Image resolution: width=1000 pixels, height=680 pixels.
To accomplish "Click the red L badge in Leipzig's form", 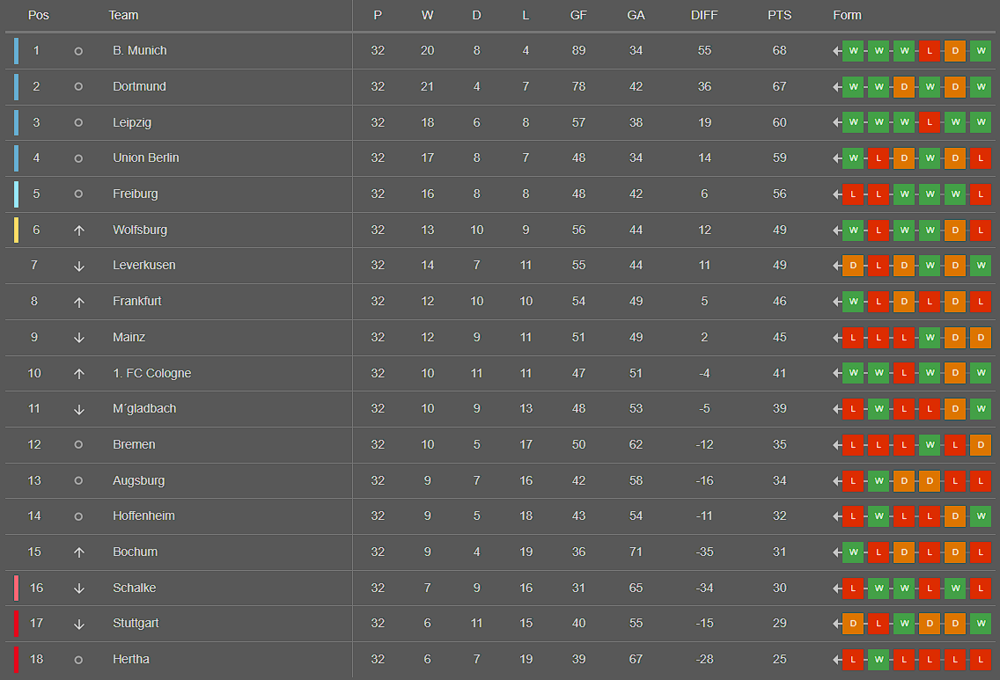I will point(930,123).
